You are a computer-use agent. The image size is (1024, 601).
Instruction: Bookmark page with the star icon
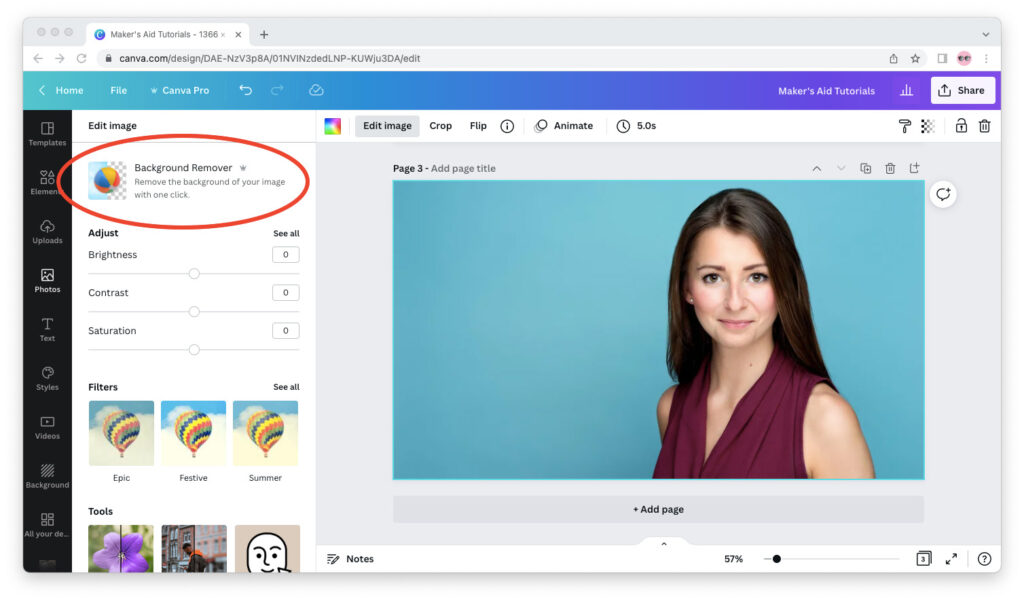point(915,58)
